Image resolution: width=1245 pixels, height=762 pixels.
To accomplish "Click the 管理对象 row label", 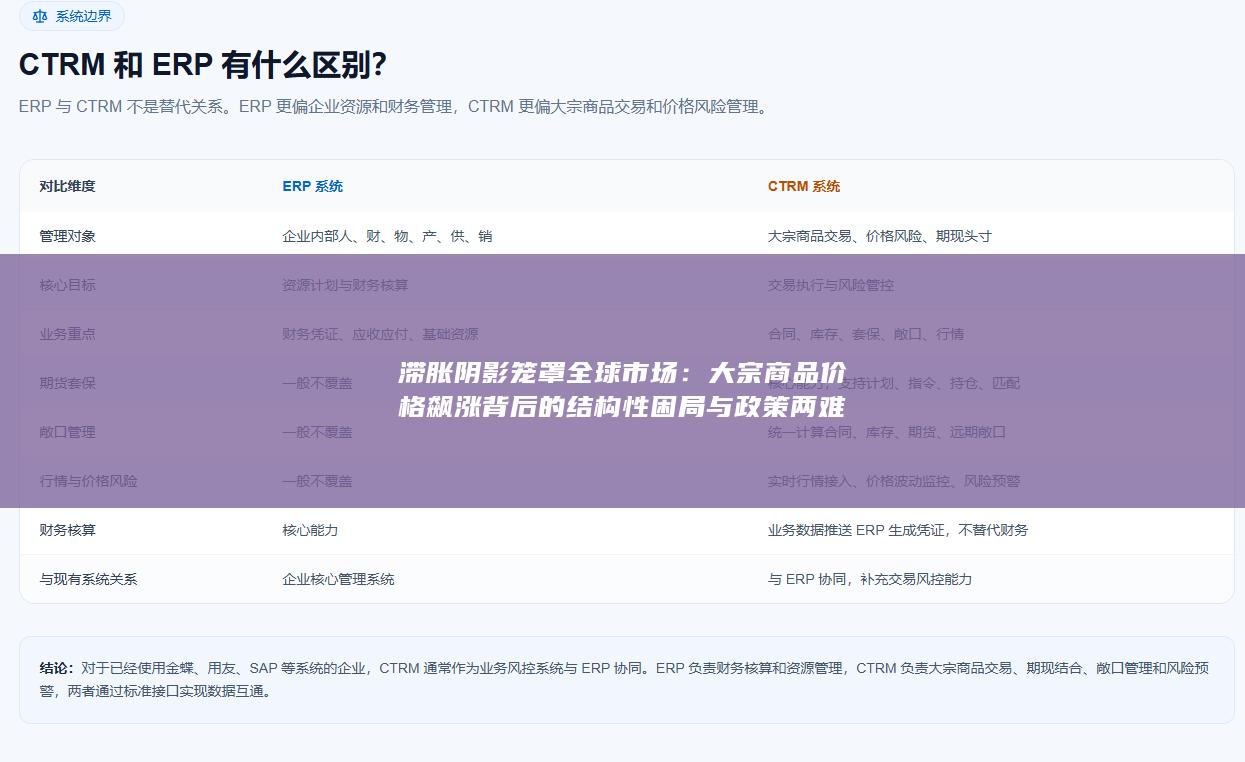I will [x=68, y=236].
